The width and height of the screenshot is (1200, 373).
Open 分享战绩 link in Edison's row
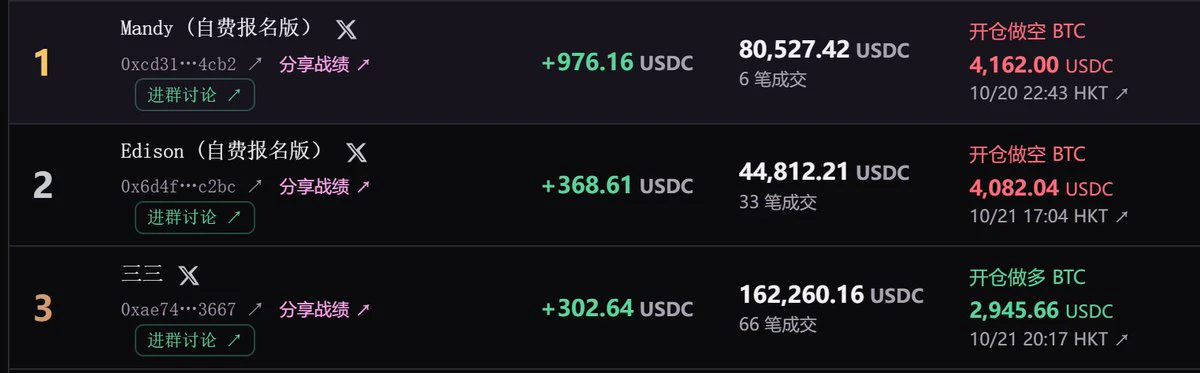[x=324, y=186]
